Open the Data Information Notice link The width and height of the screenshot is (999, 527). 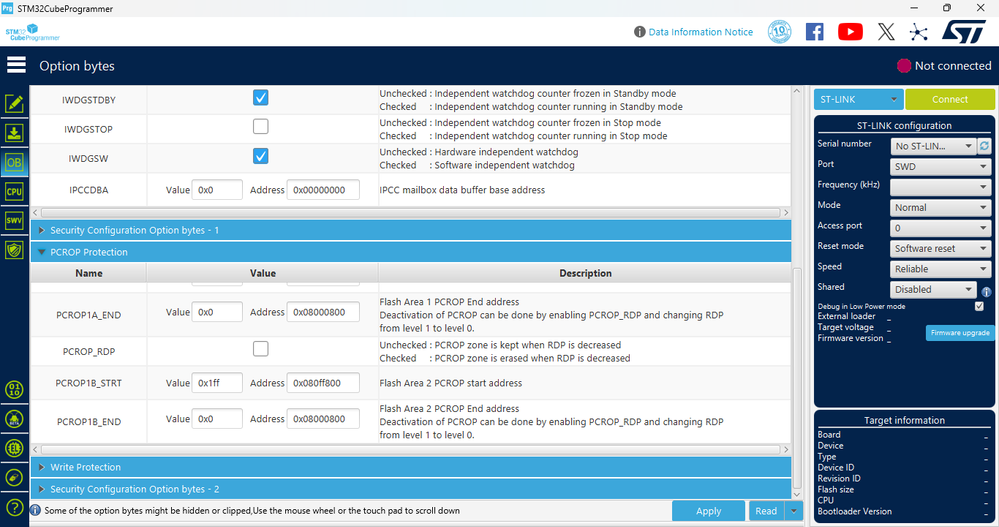pos(700,32)
